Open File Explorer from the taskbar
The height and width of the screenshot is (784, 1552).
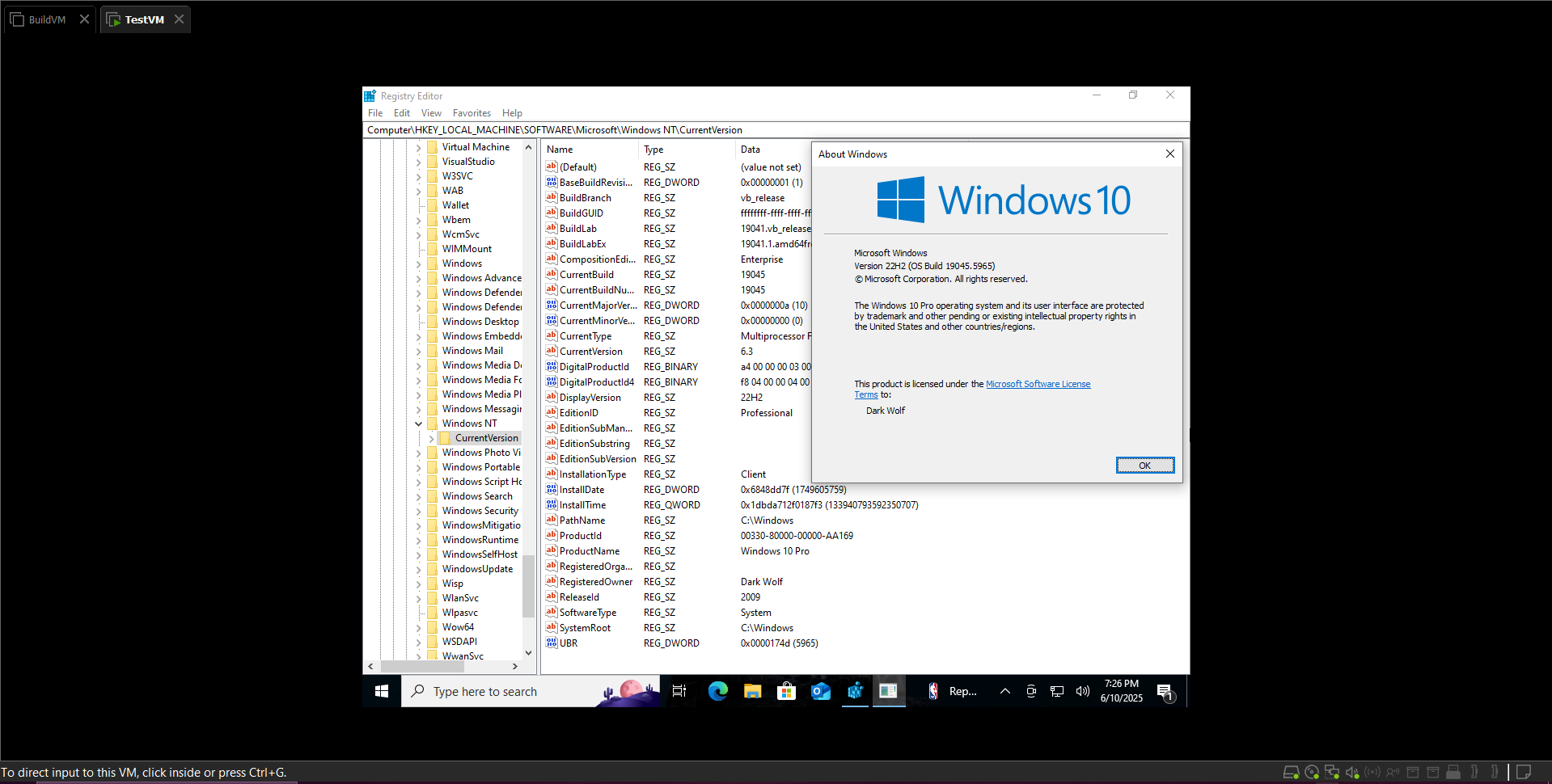click(x=752, y=691)
